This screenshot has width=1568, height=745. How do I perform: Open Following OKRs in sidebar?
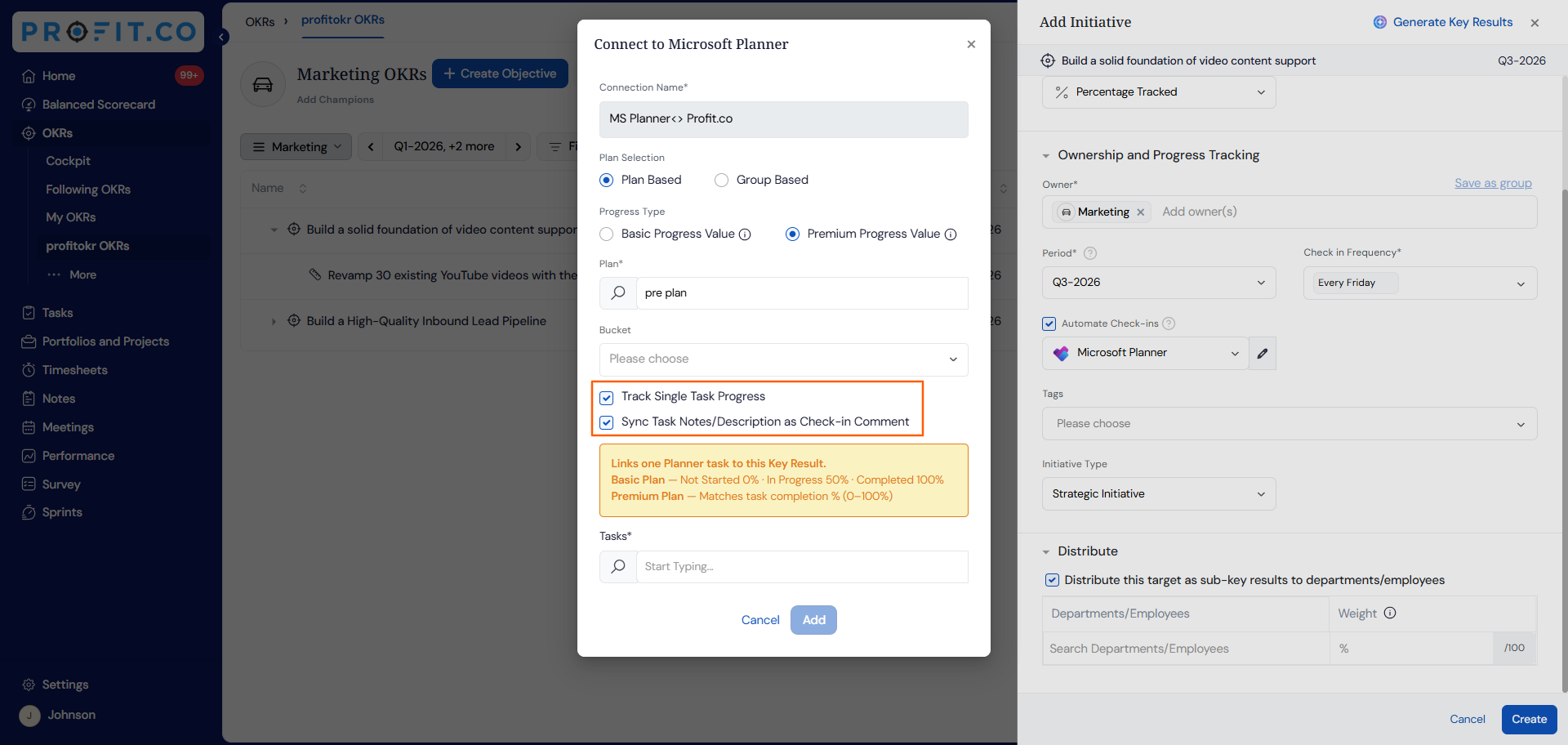(88, 190)
